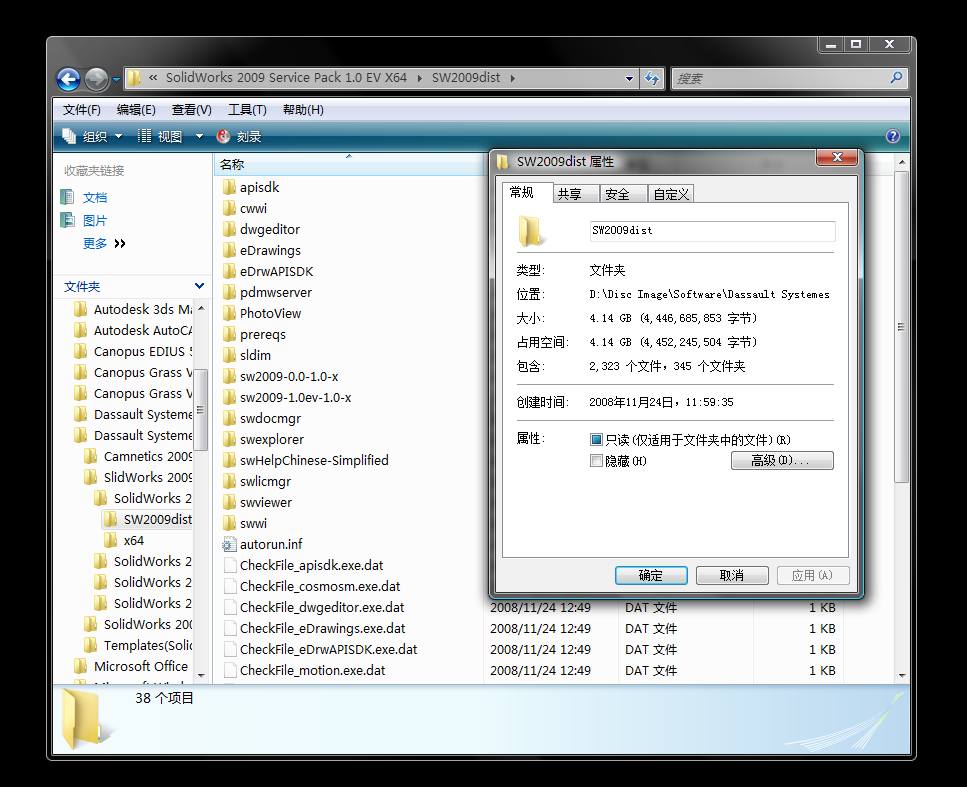
Task: Click the SW2009dist folder name field
Action: pyautogui.click(x=712, y=231)
